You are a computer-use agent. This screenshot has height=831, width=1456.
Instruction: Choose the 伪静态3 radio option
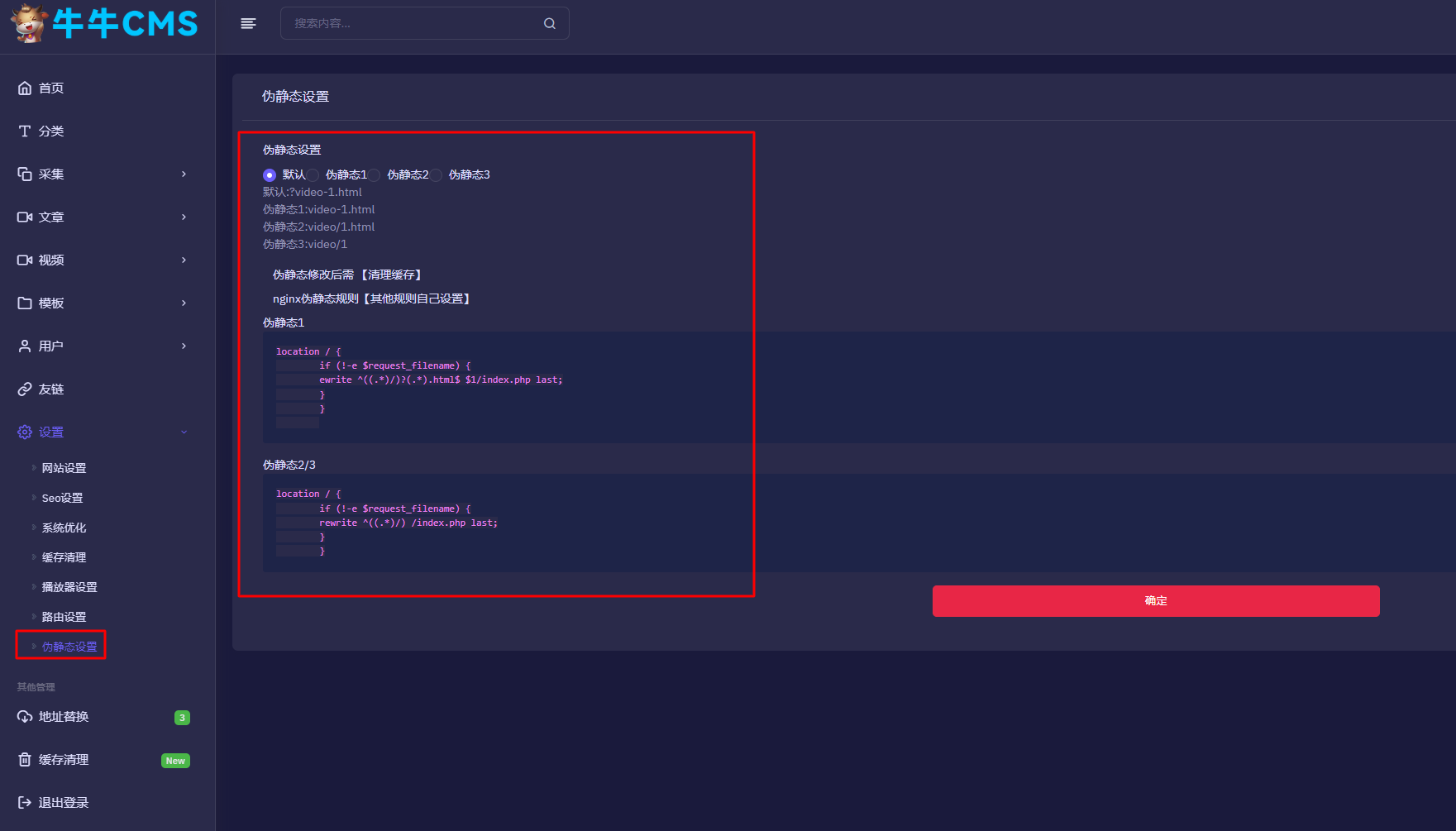coord(437,175)
